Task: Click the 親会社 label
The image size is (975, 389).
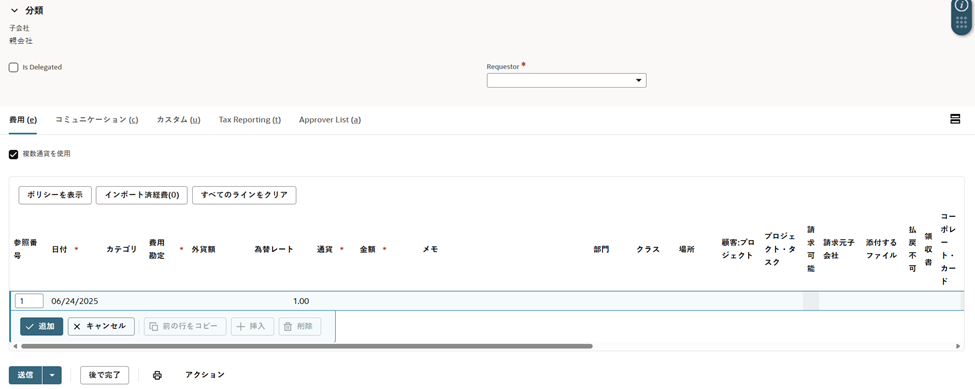Action: tap(21, 41)
